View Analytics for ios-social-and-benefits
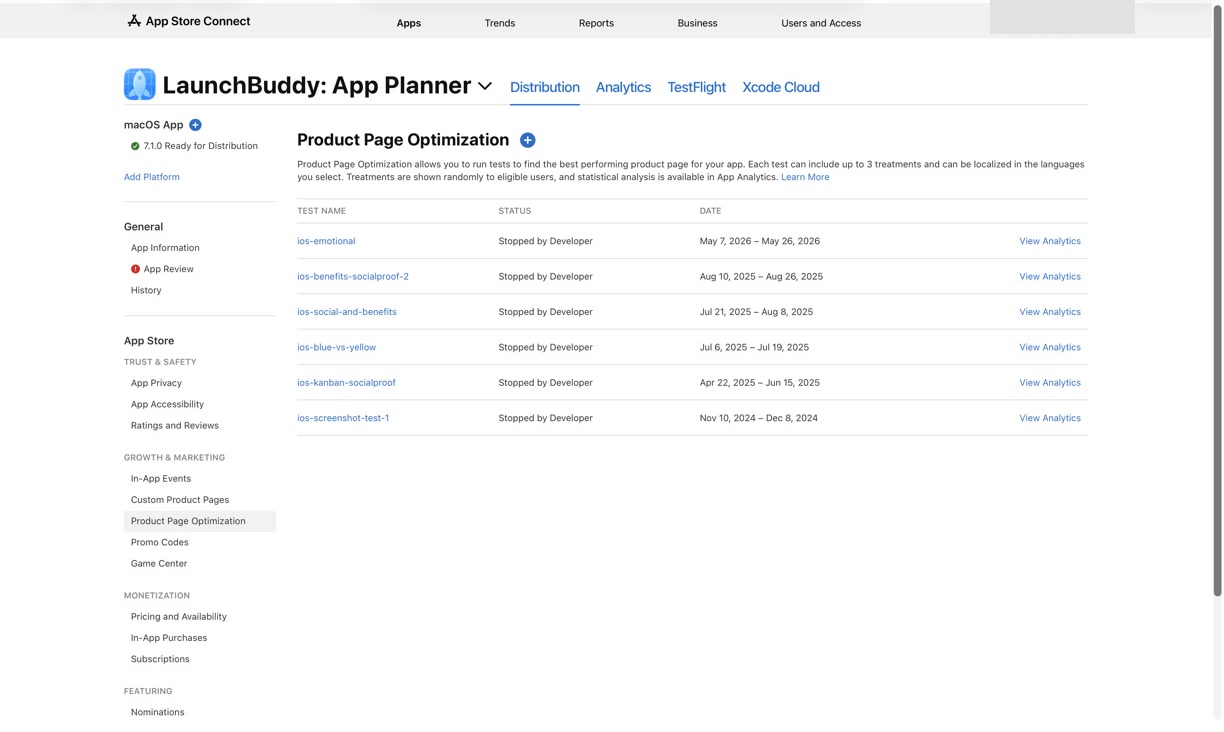1224x732 pixels. coord(1050,312)
